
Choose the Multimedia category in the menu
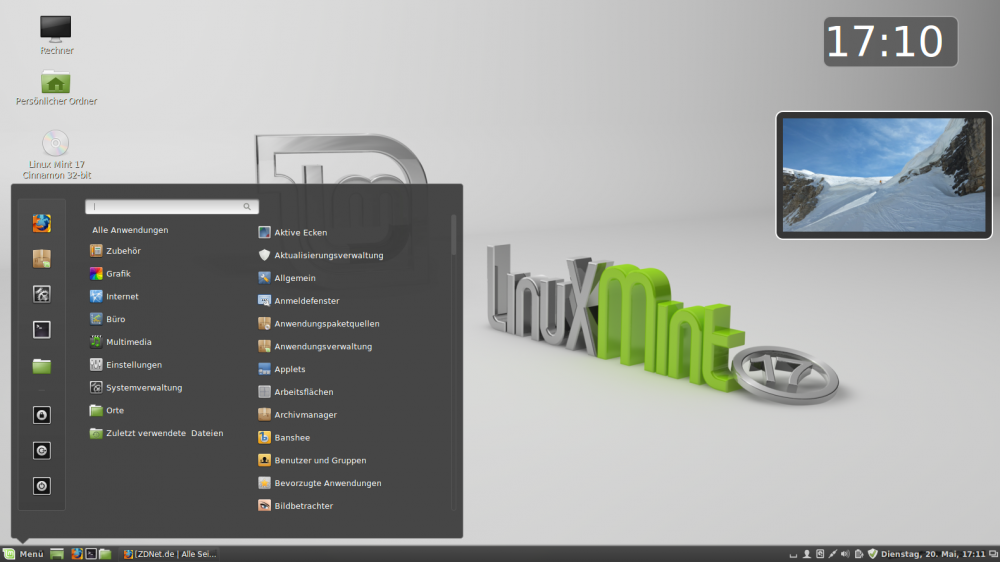click(128, 342)
